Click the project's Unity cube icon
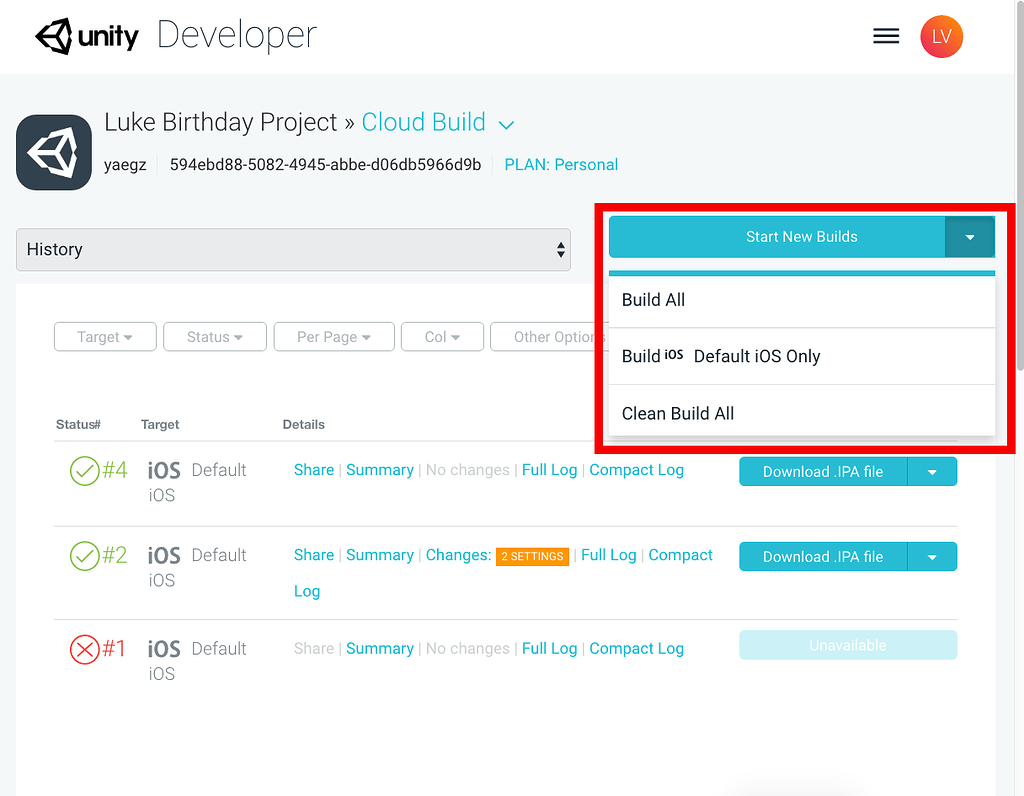 pos(53,152)
